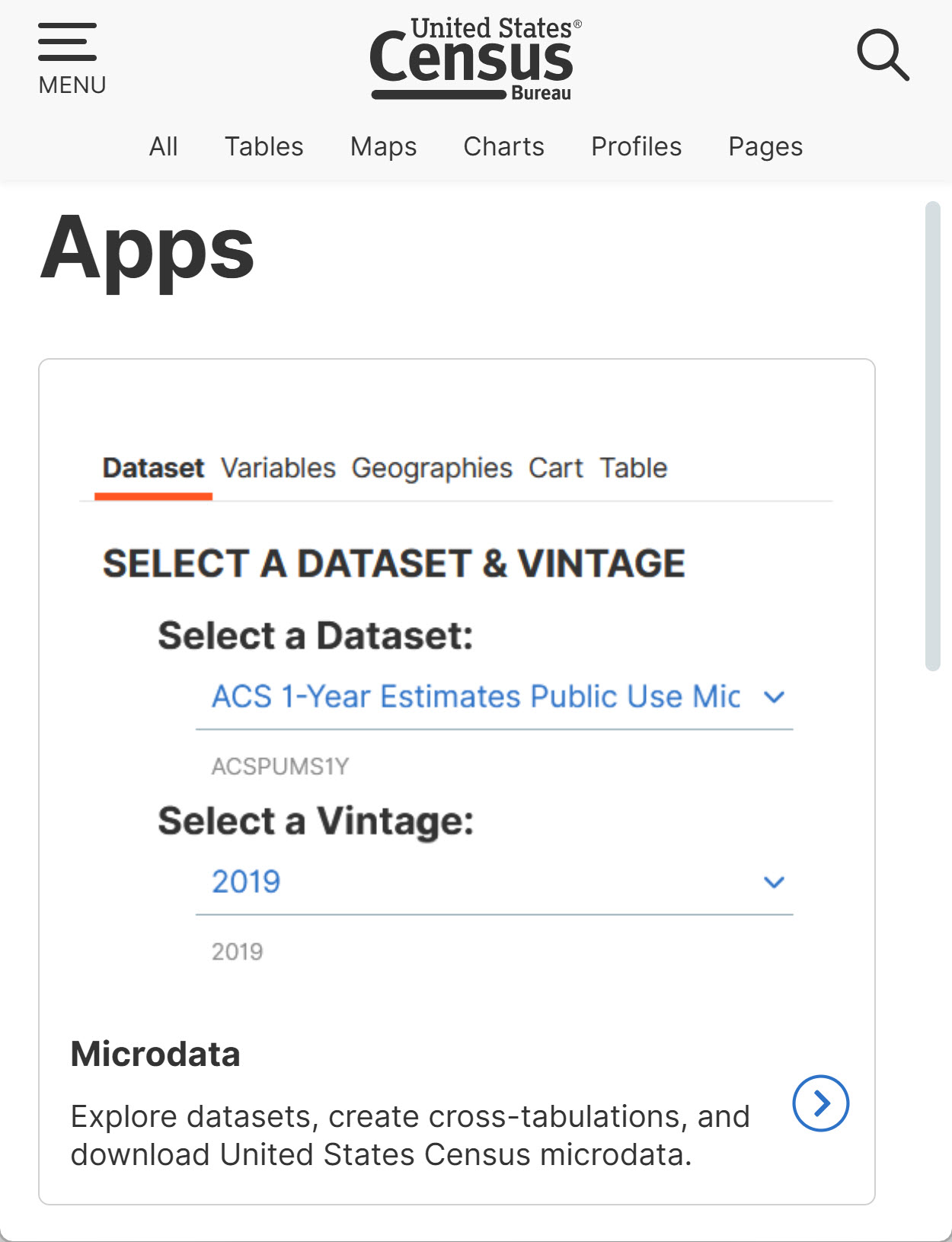
Task: Expand the Select a Vintage chevron
Action: [774, 882]
